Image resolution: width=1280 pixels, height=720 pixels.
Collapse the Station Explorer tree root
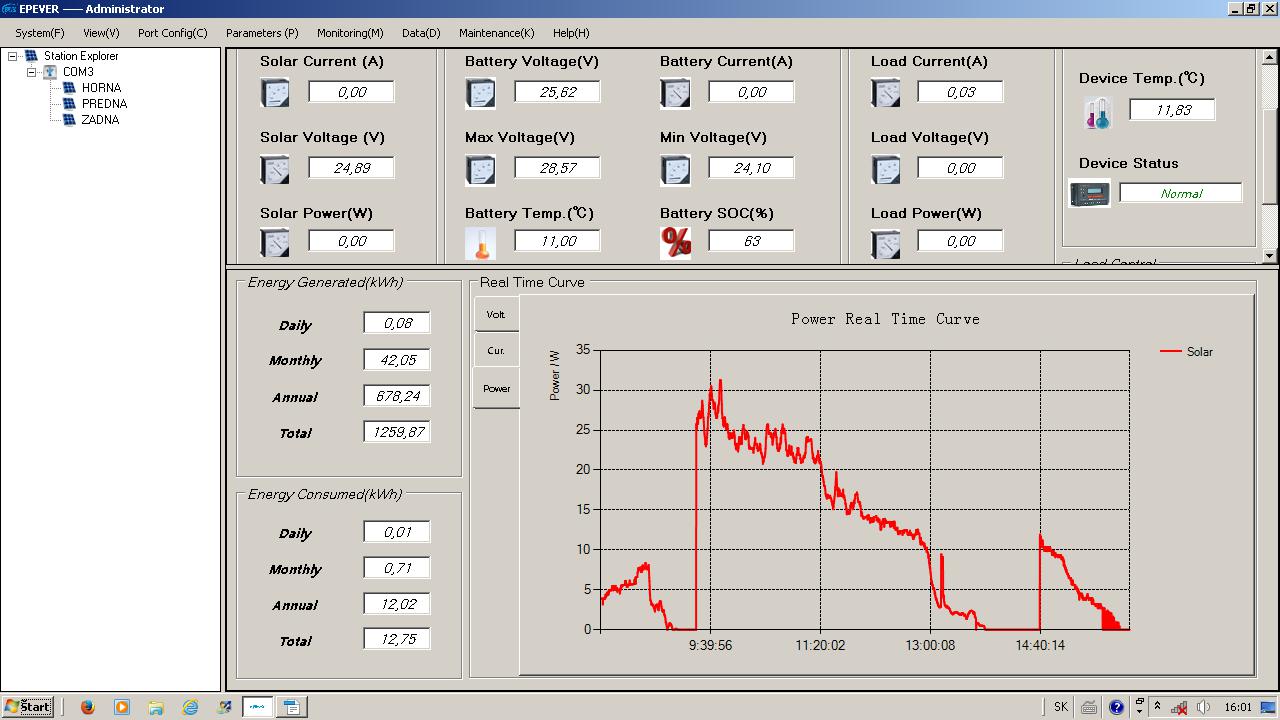point(13,57)
